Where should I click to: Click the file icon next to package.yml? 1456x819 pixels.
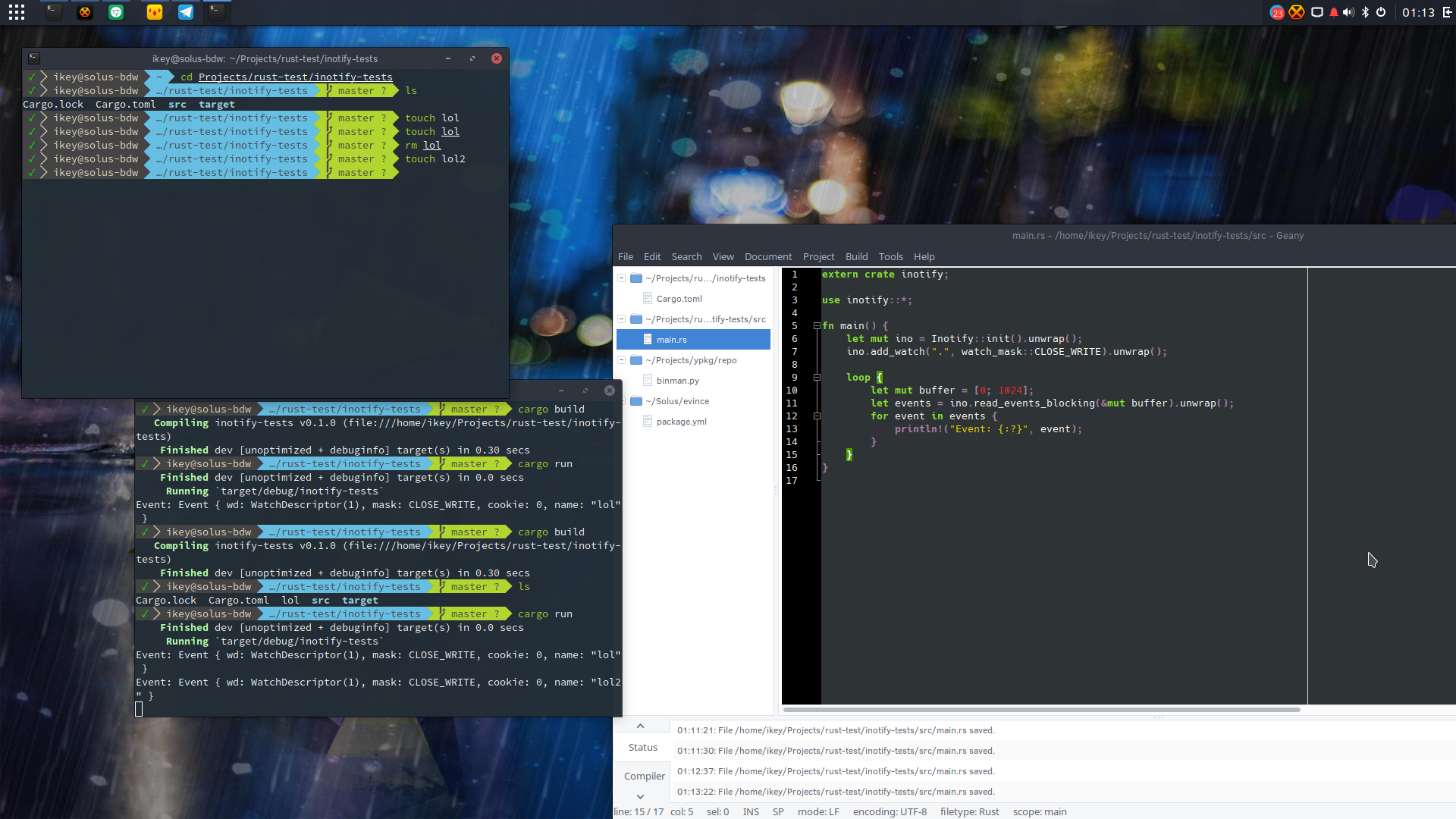pyautogui.click(x=648, y=422)
